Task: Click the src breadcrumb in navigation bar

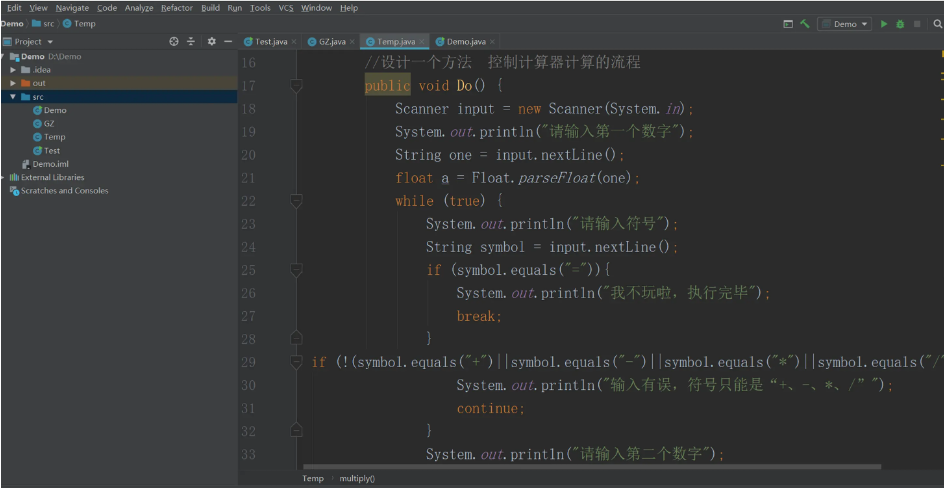Action: pos(43,24)
